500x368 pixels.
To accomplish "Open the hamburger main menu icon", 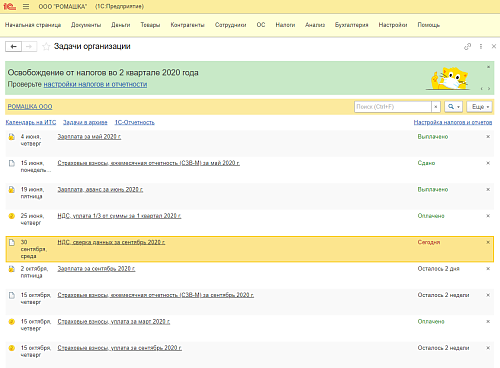I will 26,6.
